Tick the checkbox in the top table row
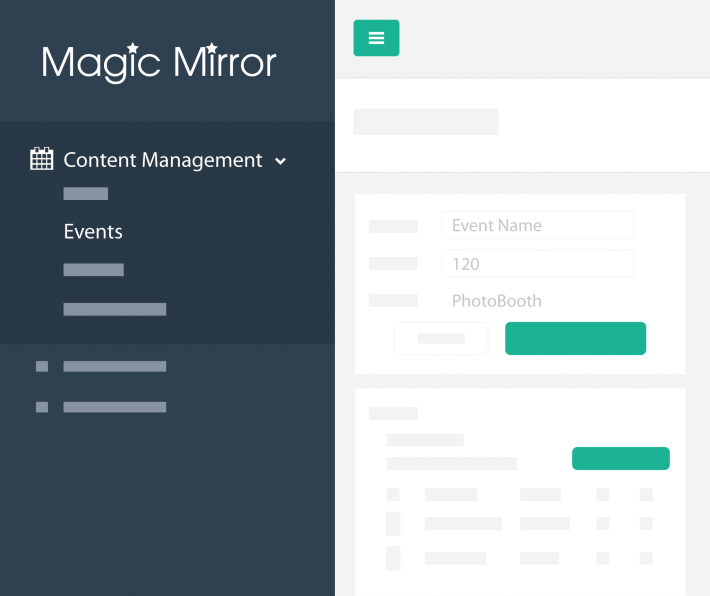710x596 pixels. [x=393, y=494]
